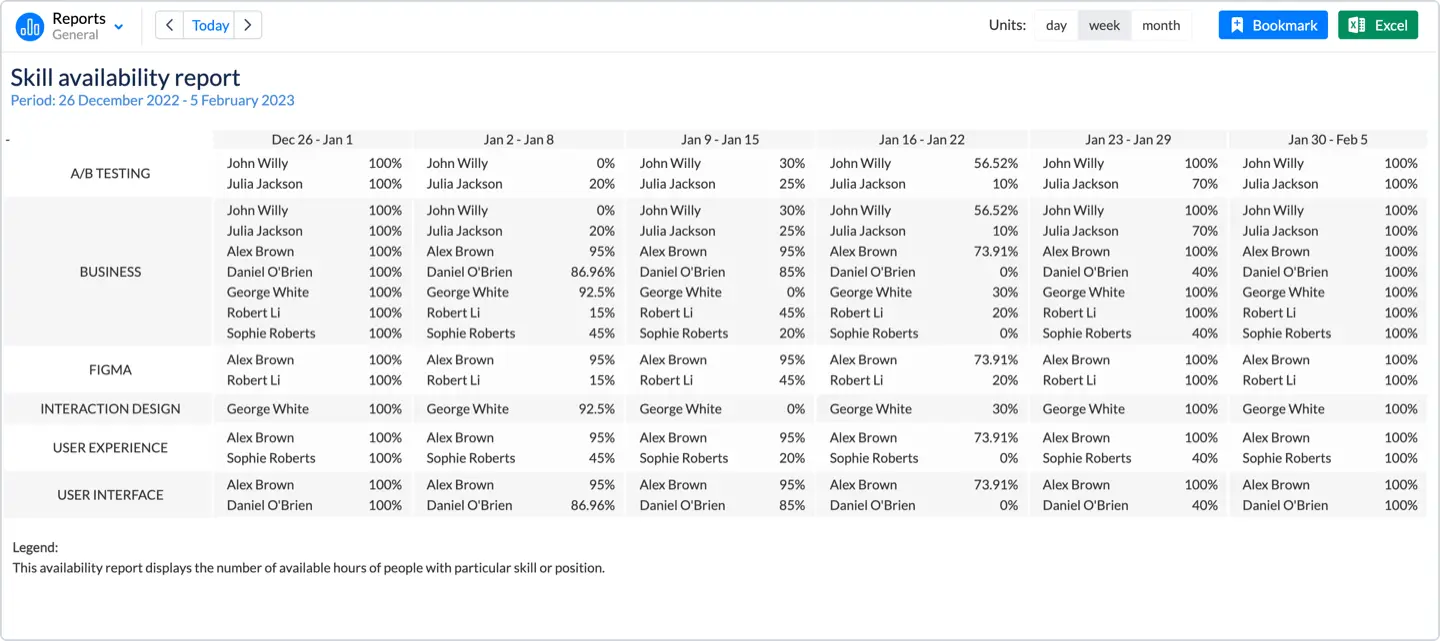Click the Reports bar chart logo icon
Image resolution: width=1440 pixels, height=641 pixels.
click(x=30, y=26)
